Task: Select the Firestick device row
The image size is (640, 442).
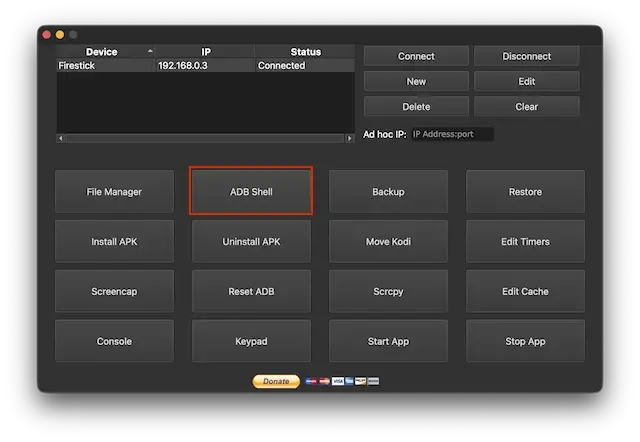Action: point(205,66)
